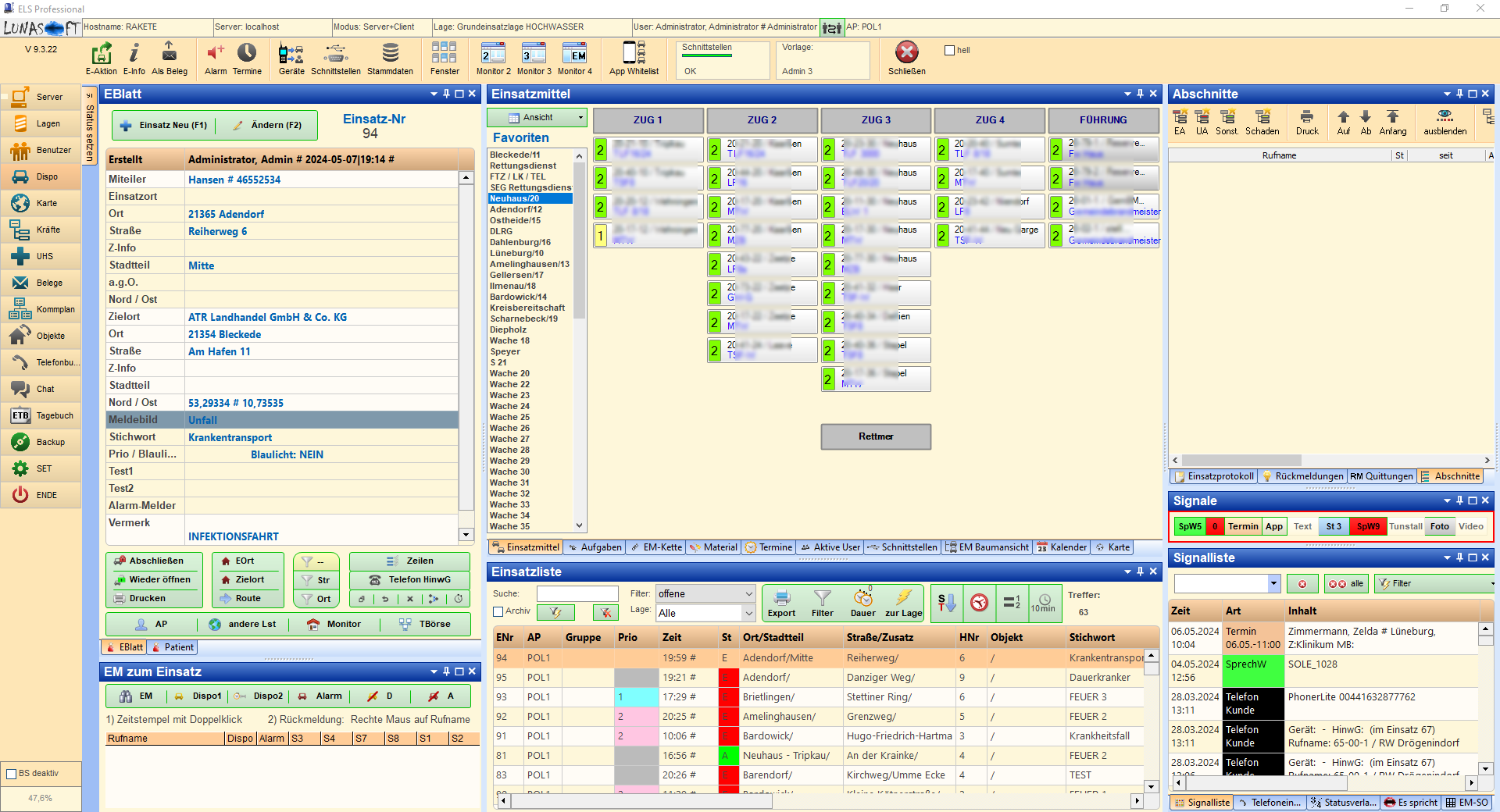1500x812 pixels.
Task: Click the Export icon in Einsatzliste
Action: pyautogui.click(x=781, y=602)
